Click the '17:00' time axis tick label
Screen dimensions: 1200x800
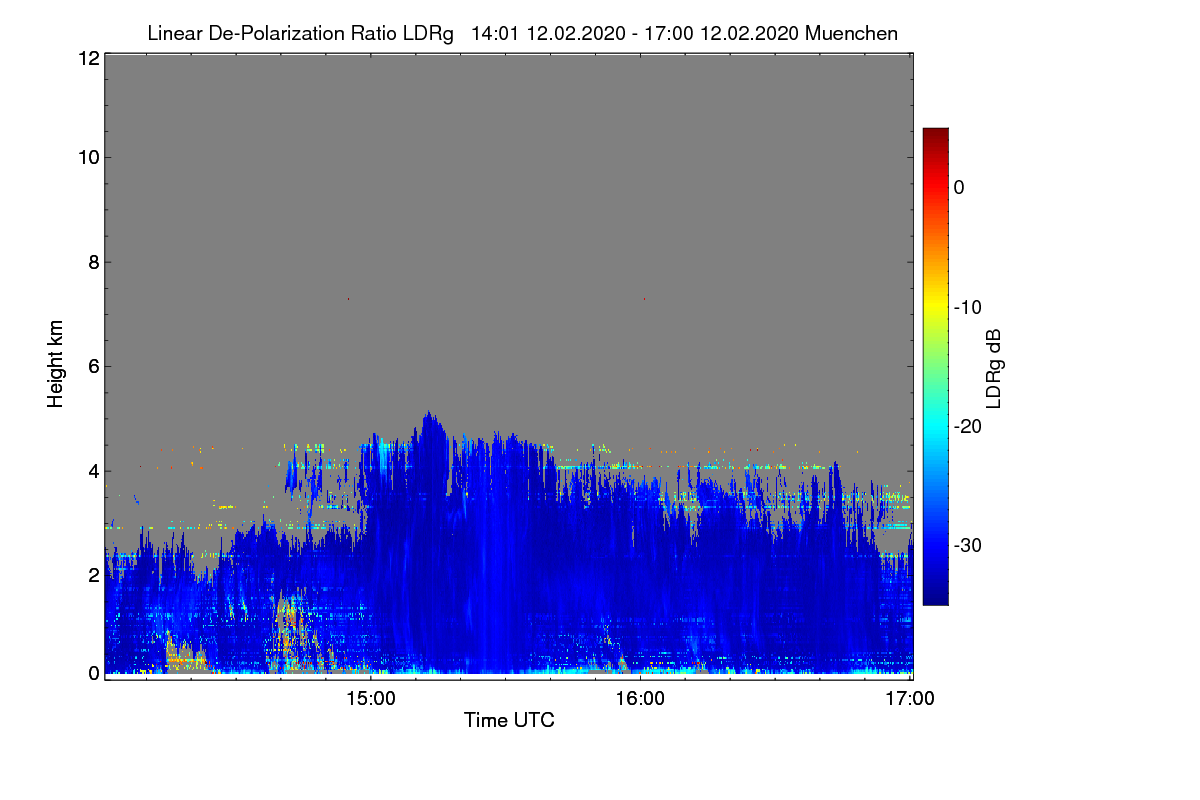911,699
